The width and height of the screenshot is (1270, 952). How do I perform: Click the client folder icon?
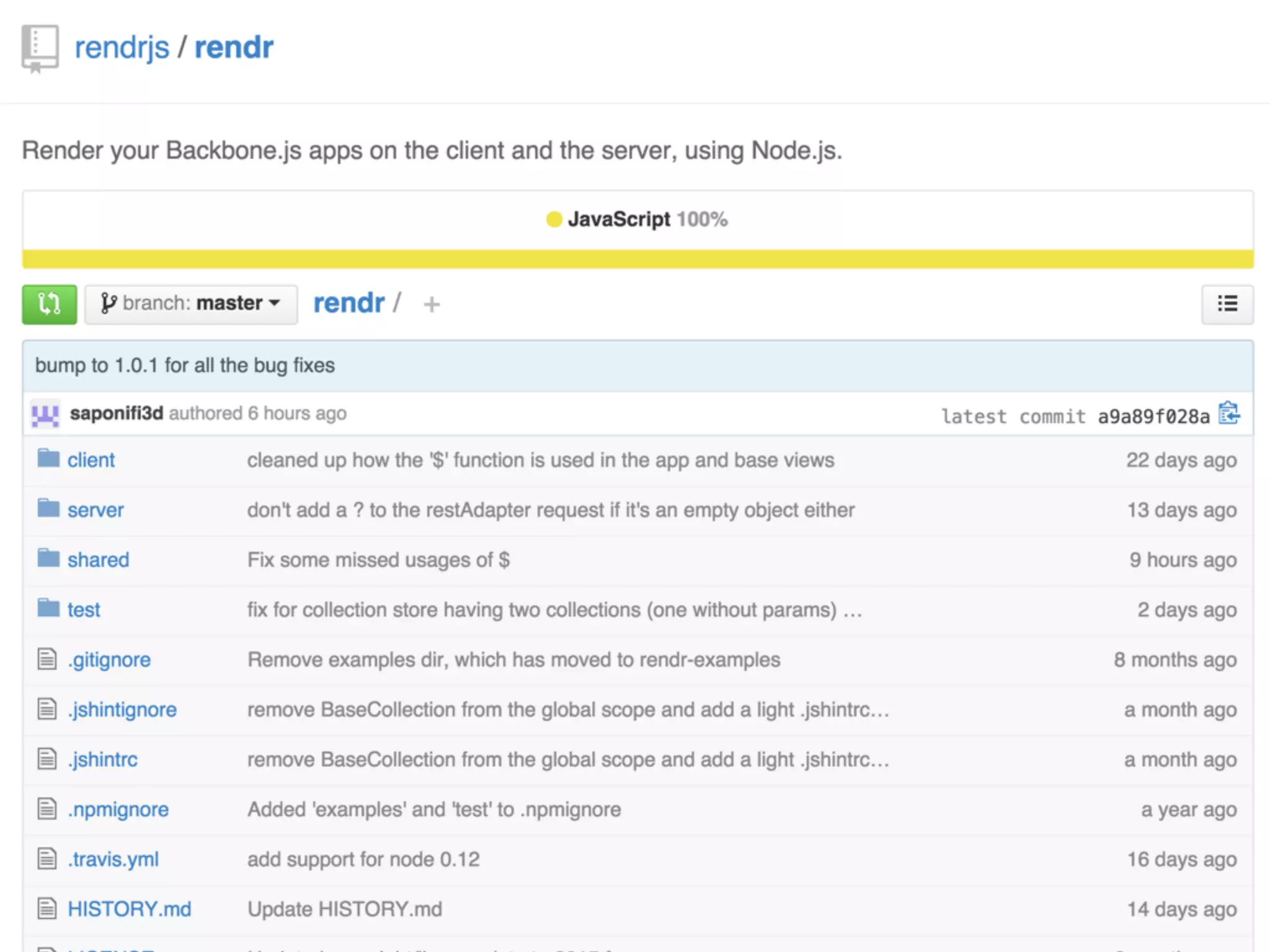(48, 458)
